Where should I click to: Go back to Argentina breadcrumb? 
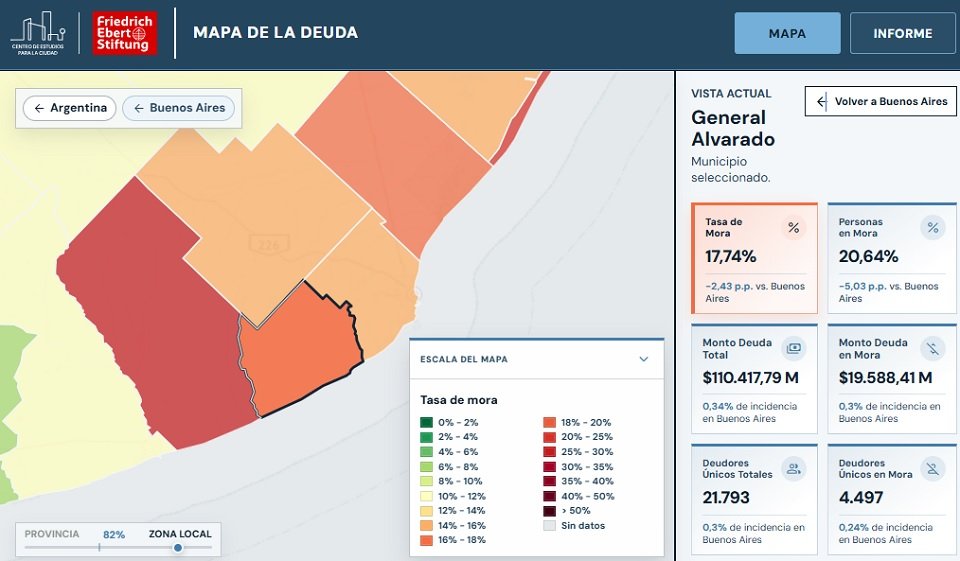coord(69,108)
